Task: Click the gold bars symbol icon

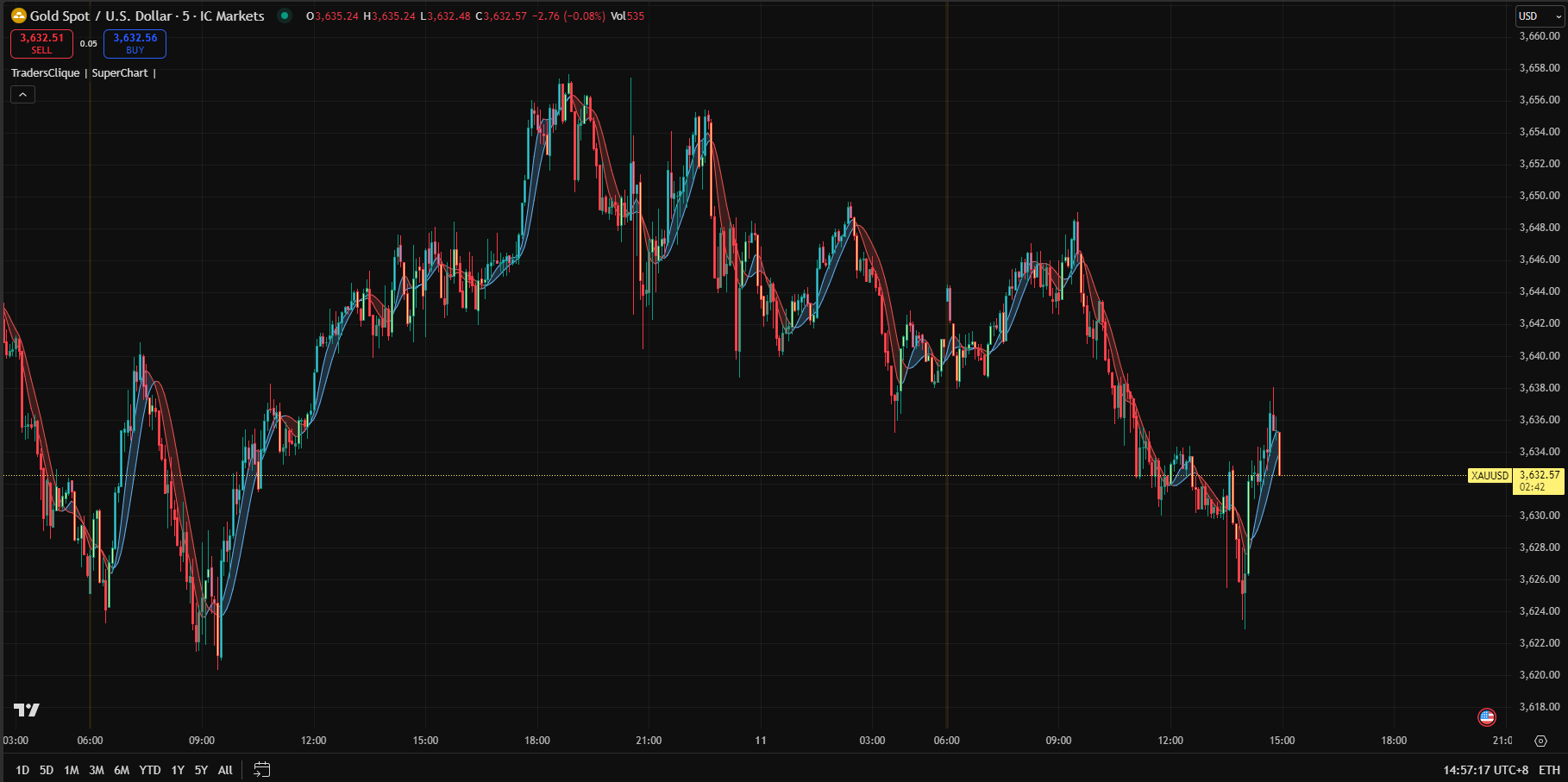Action: 18,16
